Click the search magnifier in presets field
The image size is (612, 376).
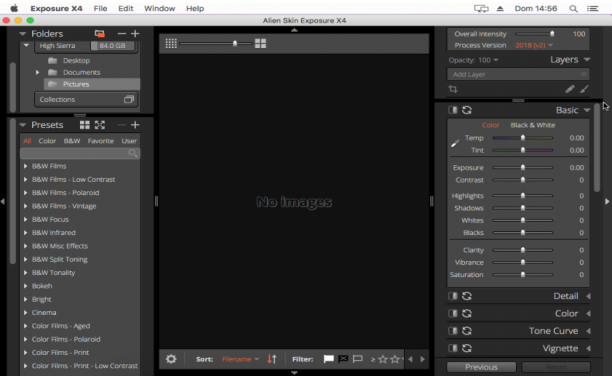pos(133,153)
